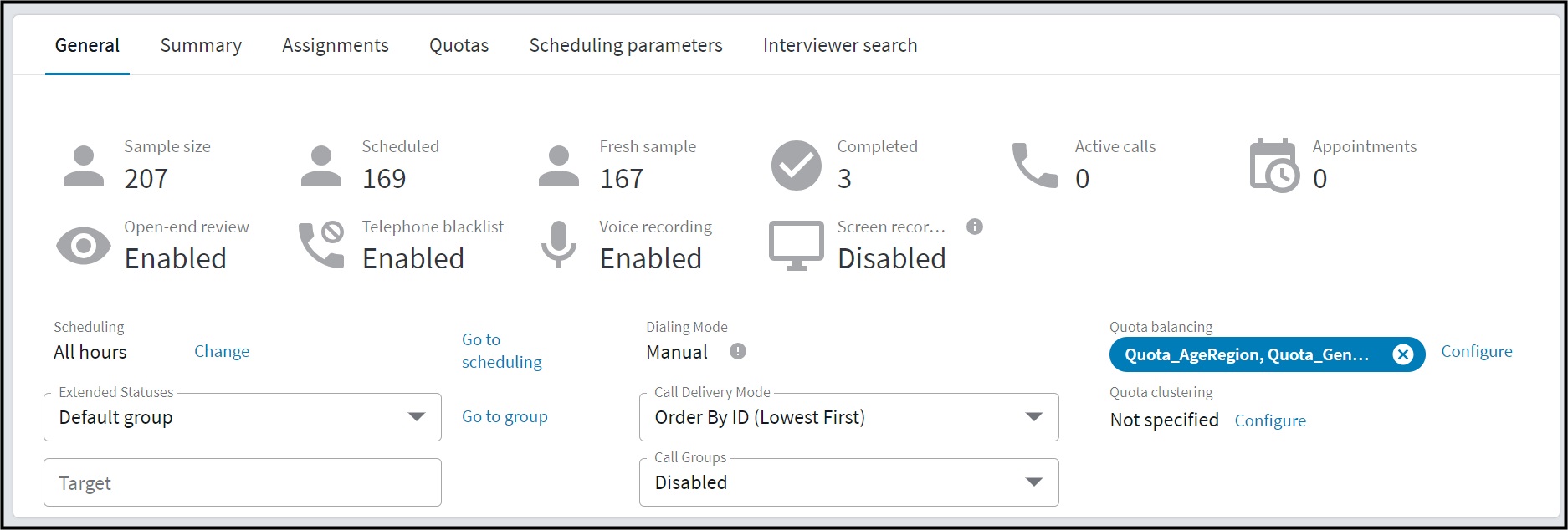Viewport: 1568px width, 530px height.
Task: Follow the Go to scheduling link
Action: point(502,350)
